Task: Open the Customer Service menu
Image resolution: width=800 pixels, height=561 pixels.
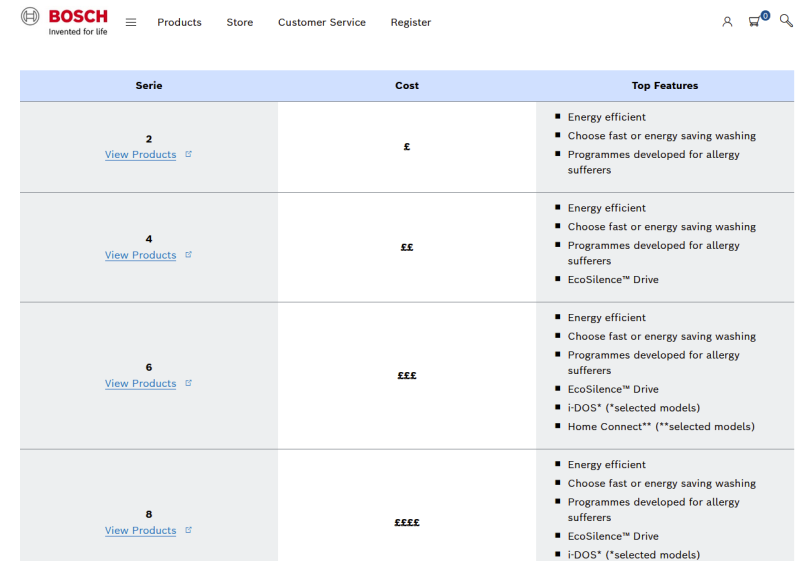Action: tap(322, 22)
